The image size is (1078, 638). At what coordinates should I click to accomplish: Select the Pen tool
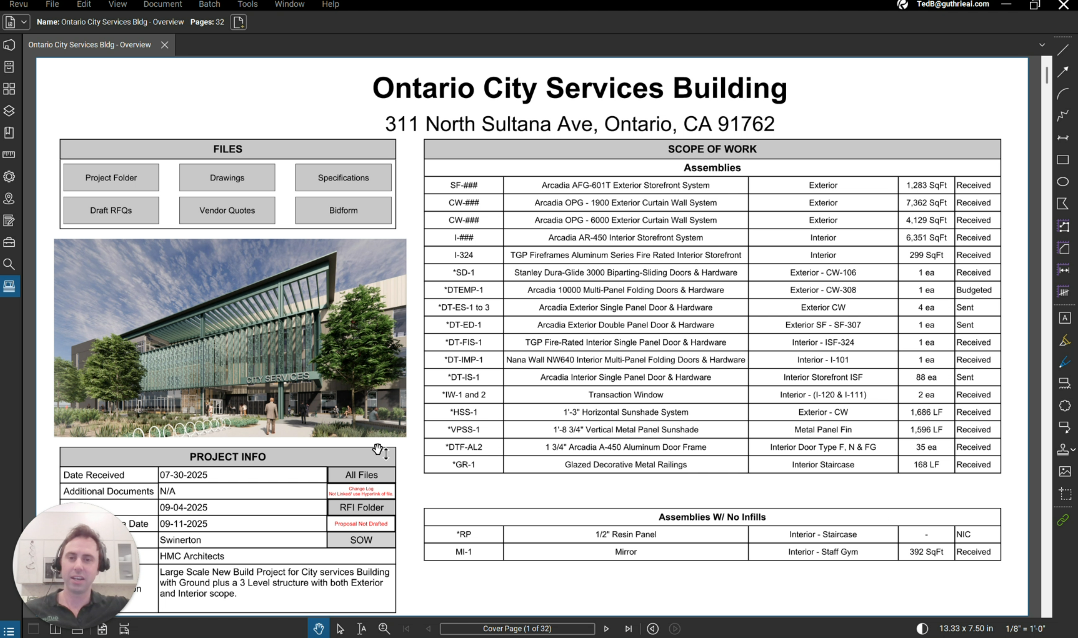tap(1064, 362)
